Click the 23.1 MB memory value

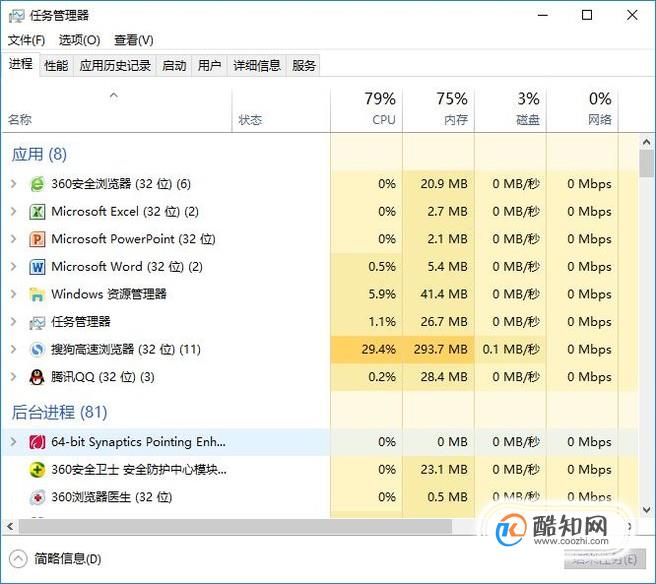pos(444,469)
